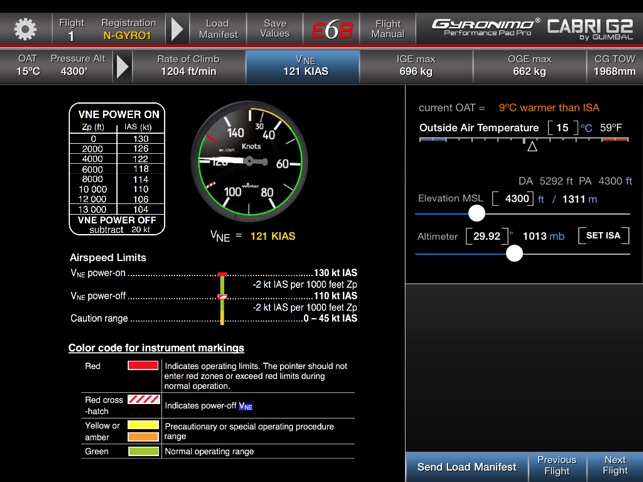This screenshot has width=643, height=482.
Task: Tap the green color swatch
Action: click(x=143, y=451)
